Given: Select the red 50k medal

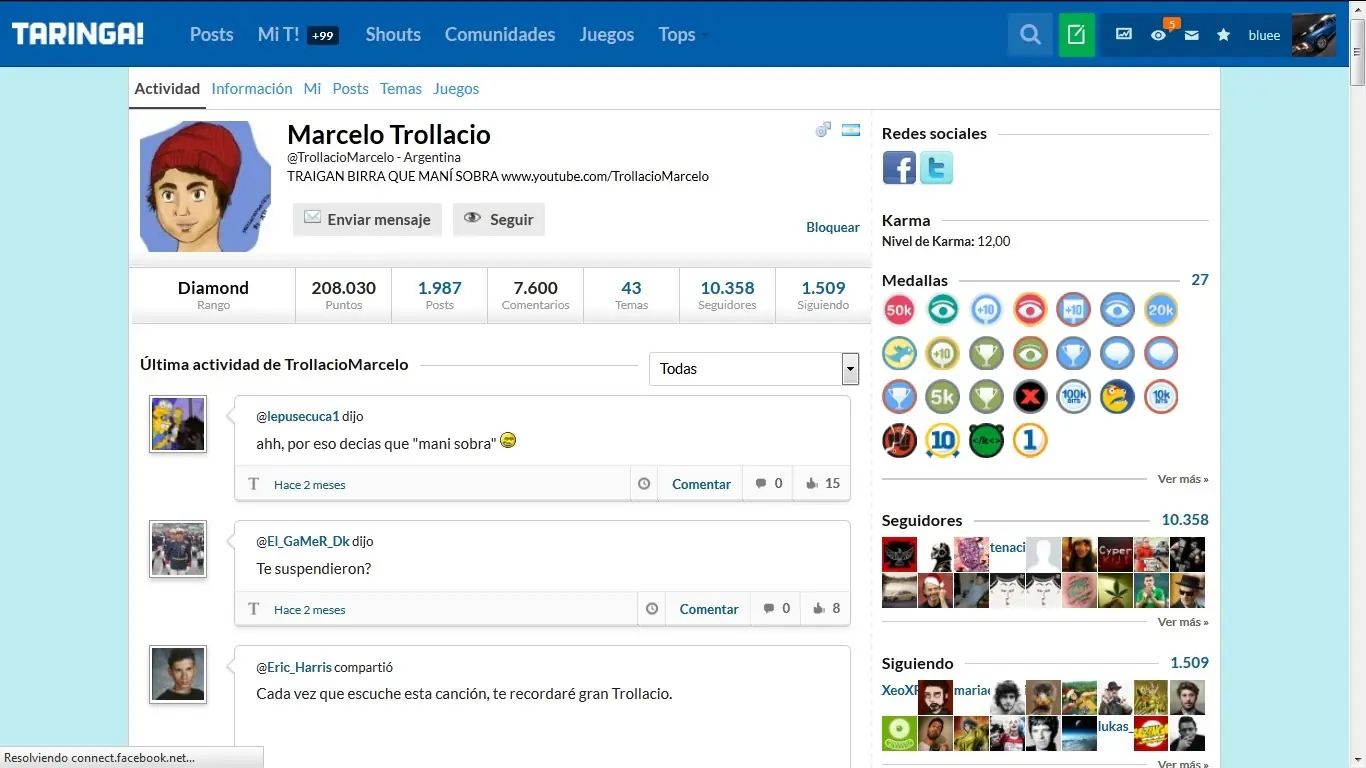Looking at the screenshot, I should coord(899,310).
